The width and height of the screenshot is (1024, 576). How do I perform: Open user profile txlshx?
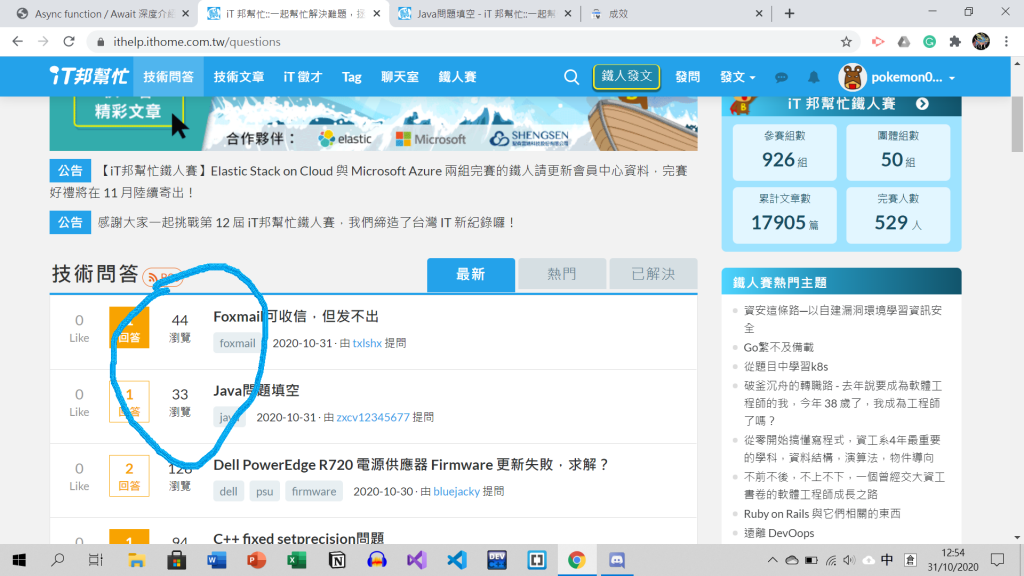367,343
